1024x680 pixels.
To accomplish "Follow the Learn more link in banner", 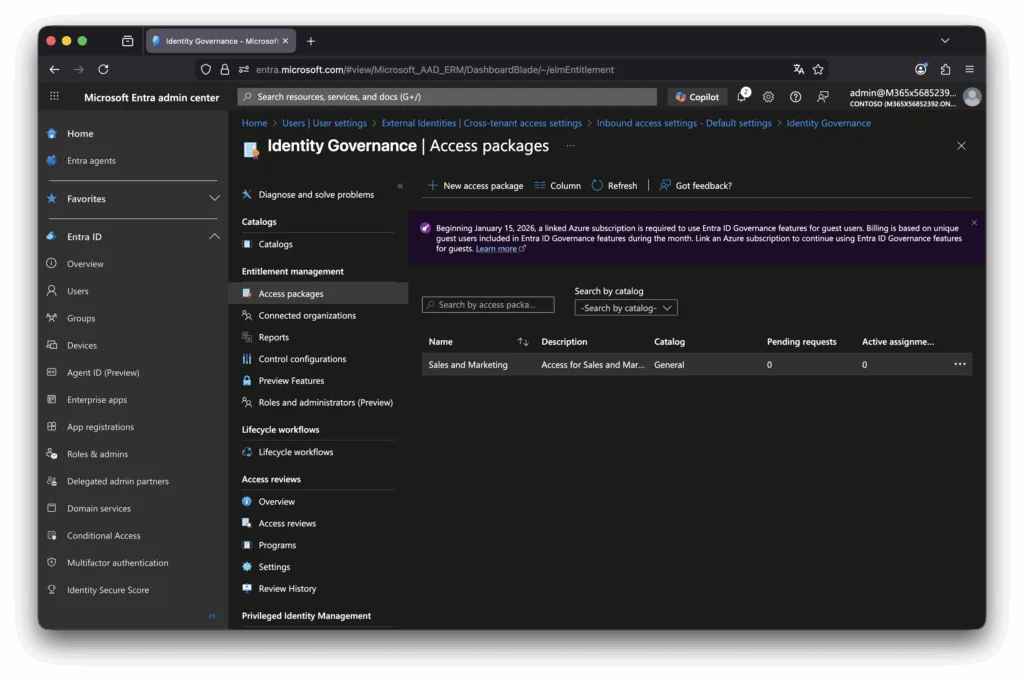I will [497, 249].
